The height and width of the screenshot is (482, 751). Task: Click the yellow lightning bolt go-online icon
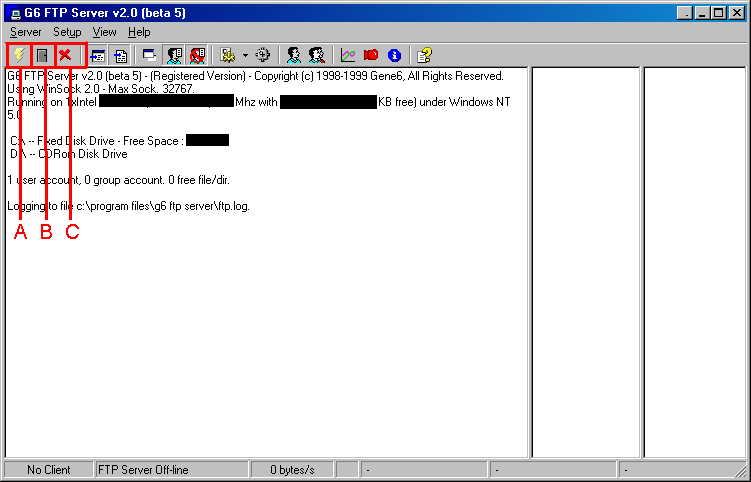[19, 55]
